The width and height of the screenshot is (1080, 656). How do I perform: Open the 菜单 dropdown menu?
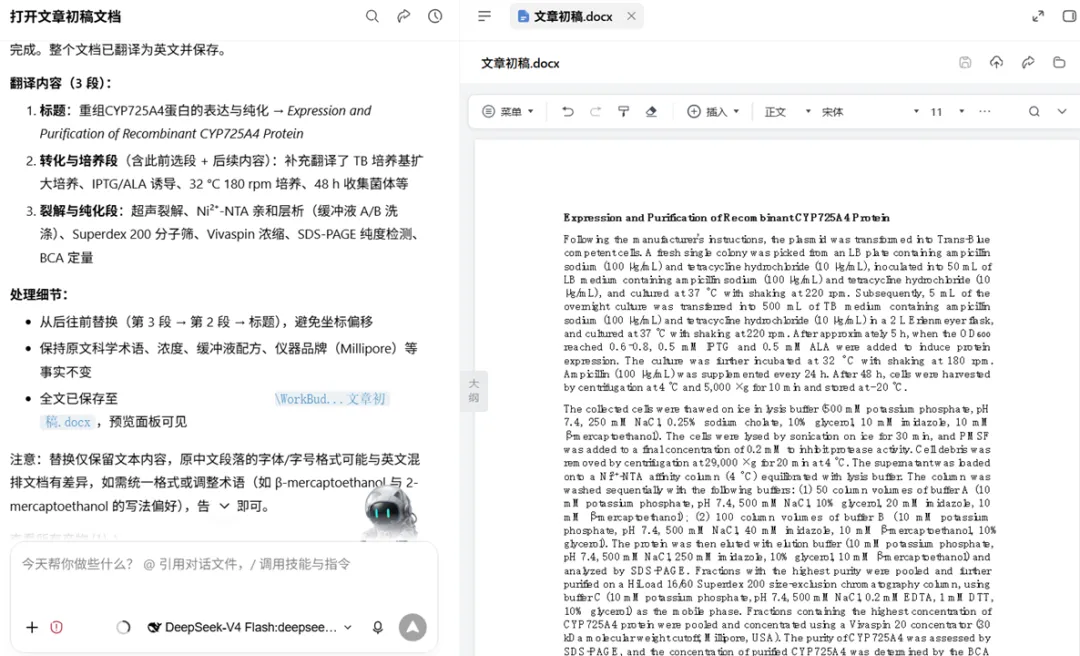pyautogui.click(x=508, y=112)
